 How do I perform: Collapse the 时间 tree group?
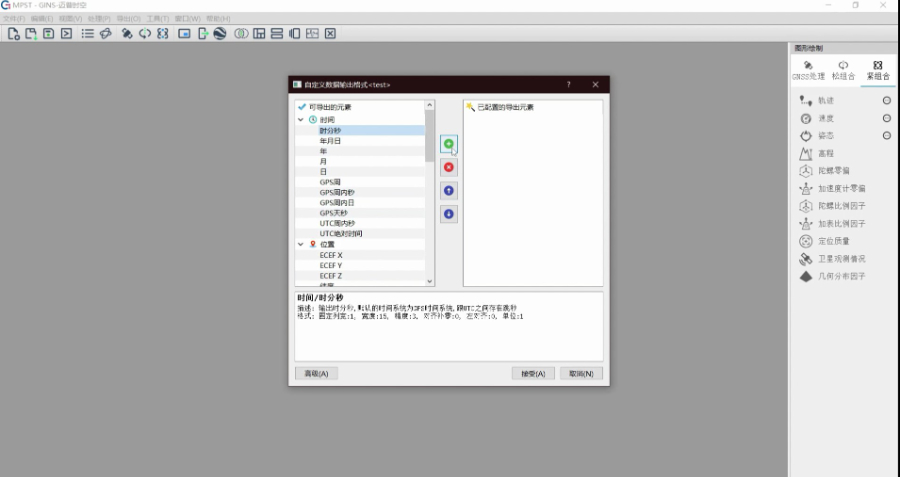pos(301,119)
